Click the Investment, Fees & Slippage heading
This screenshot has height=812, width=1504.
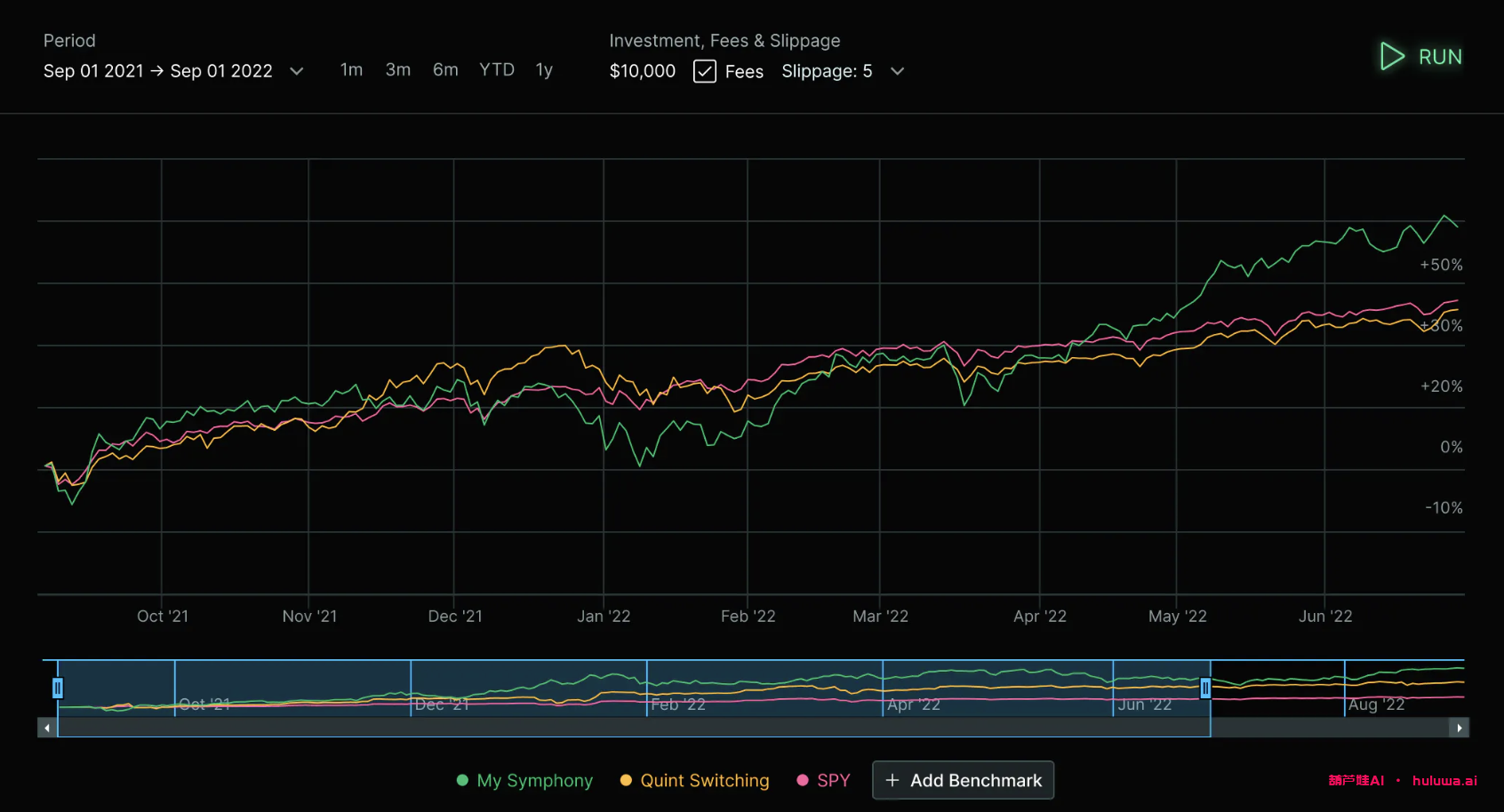tap(724, 41)
